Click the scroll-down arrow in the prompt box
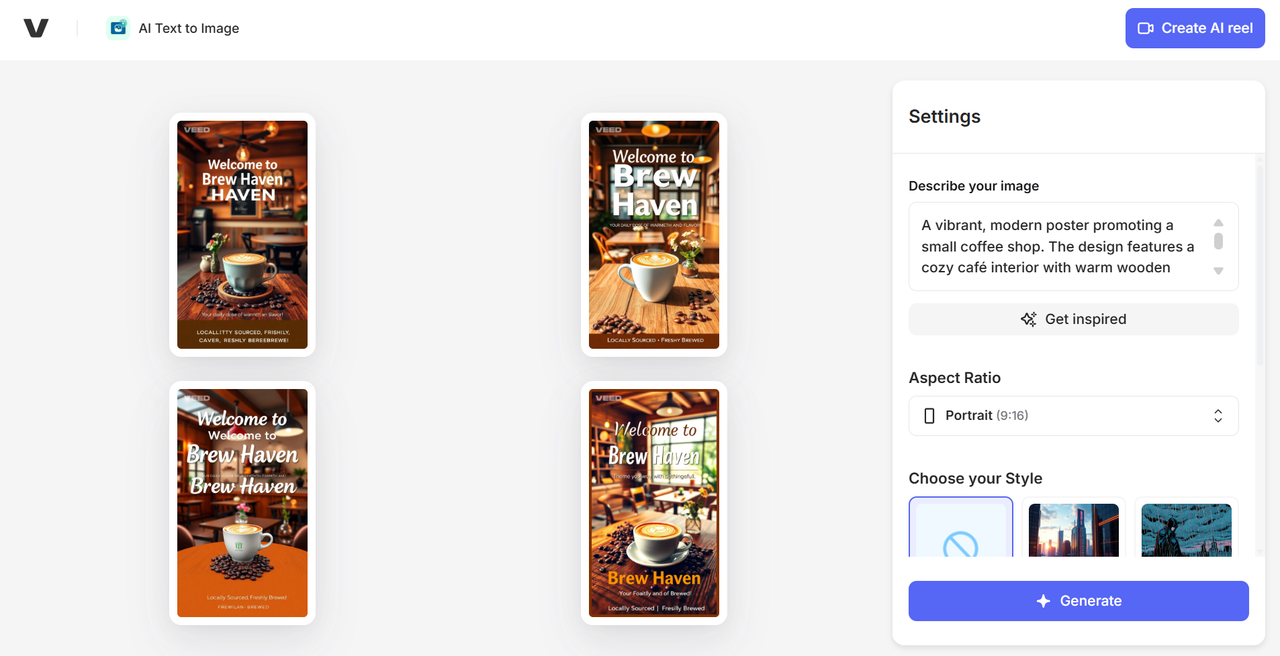The image size is (1280, 656). [1218, 271]
